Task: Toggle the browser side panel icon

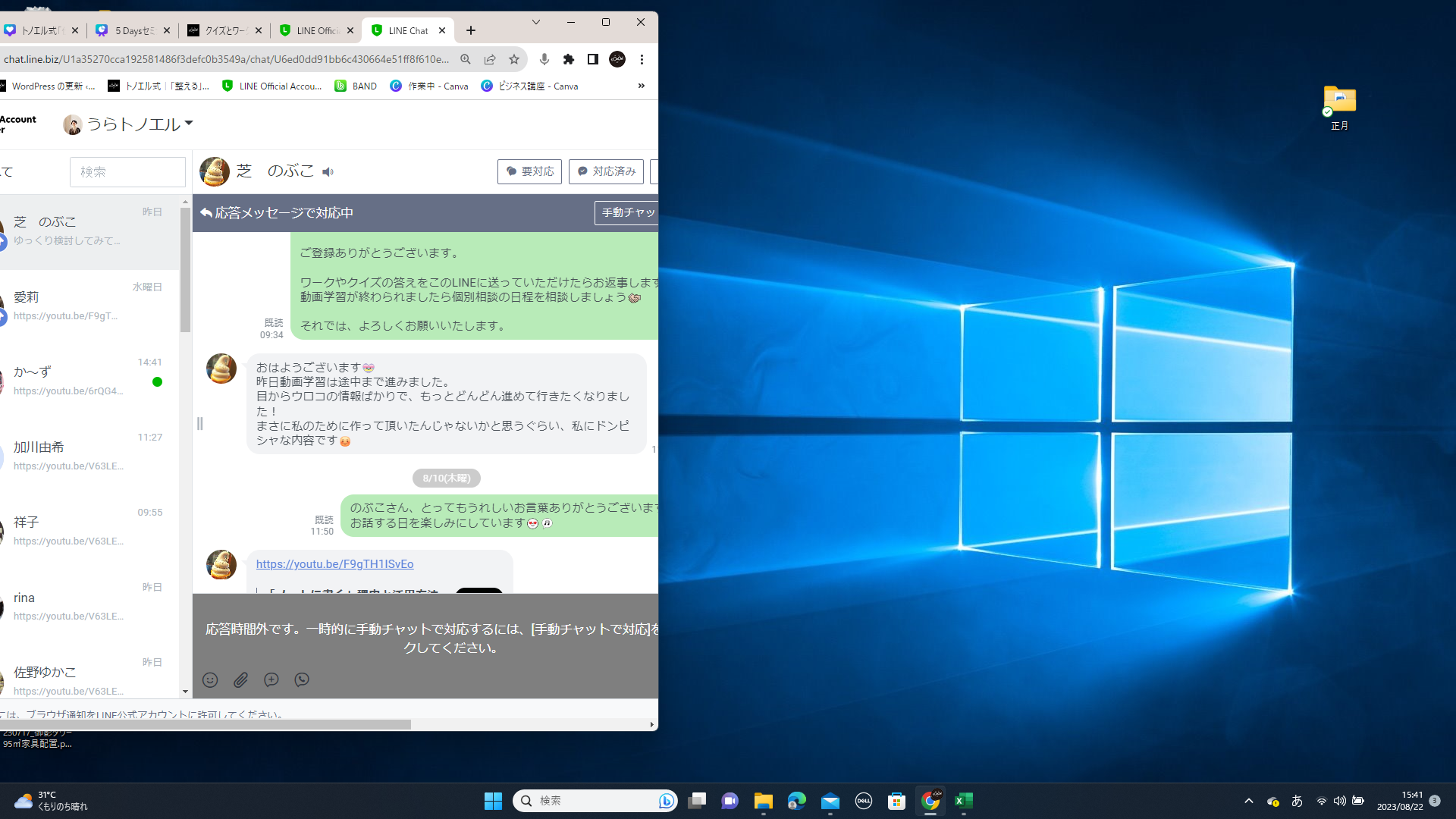Action: pos(593,59)
